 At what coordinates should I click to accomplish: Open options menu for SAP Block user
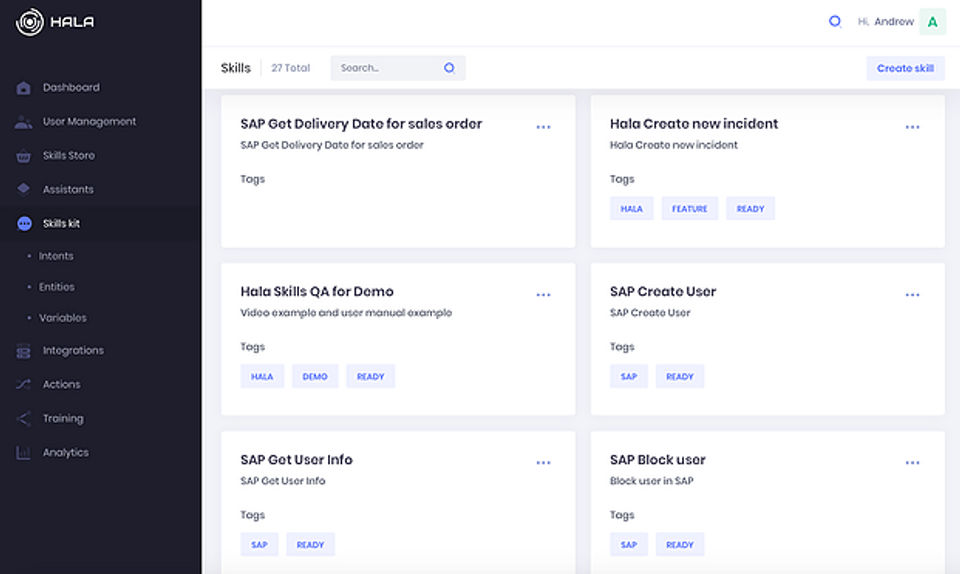[x=912, y=463]
